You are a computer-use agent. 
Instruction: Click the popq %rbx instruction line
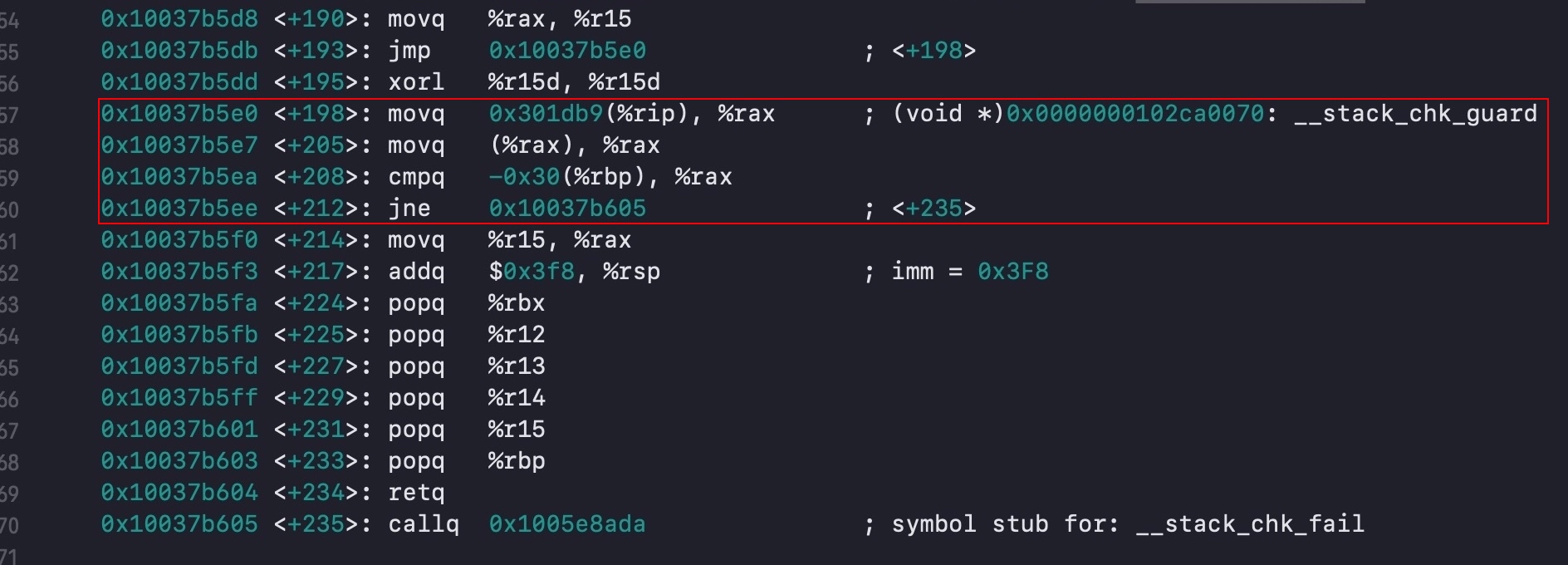466,303
